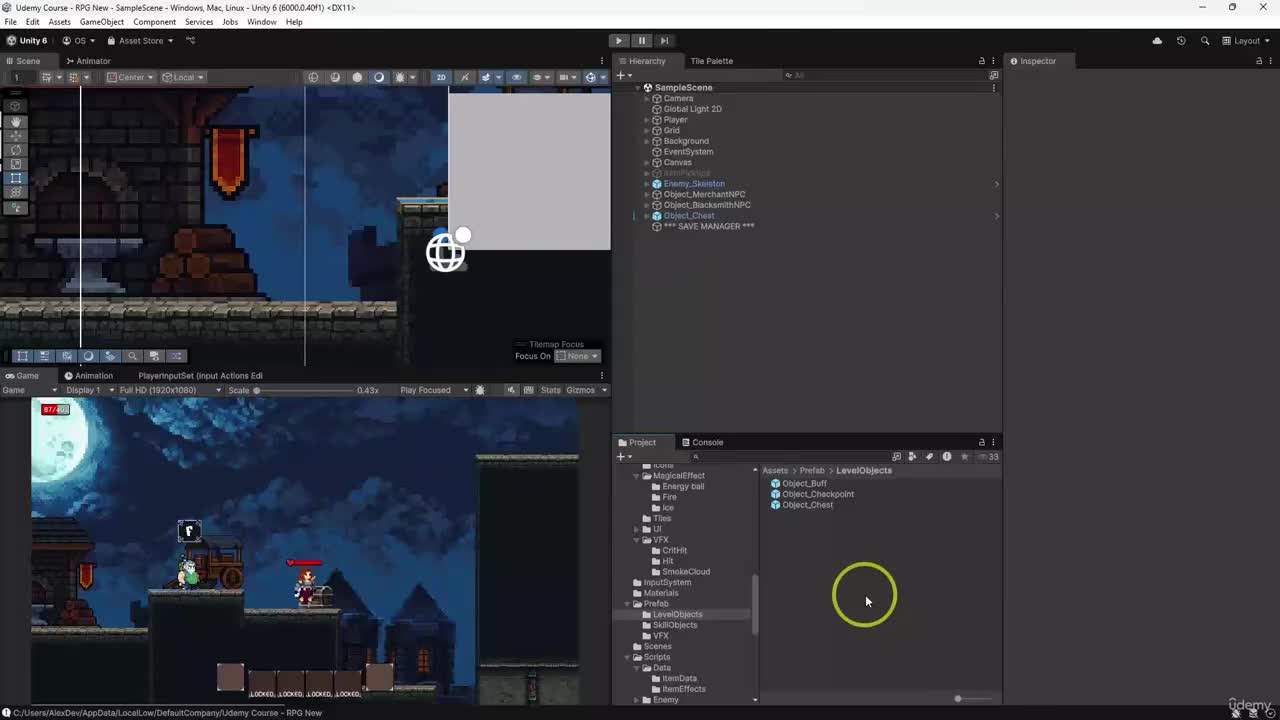This screenshot has width=1280, height=720.
Task: Click the Unity 6 button
Action: click(x=27, y=41)
